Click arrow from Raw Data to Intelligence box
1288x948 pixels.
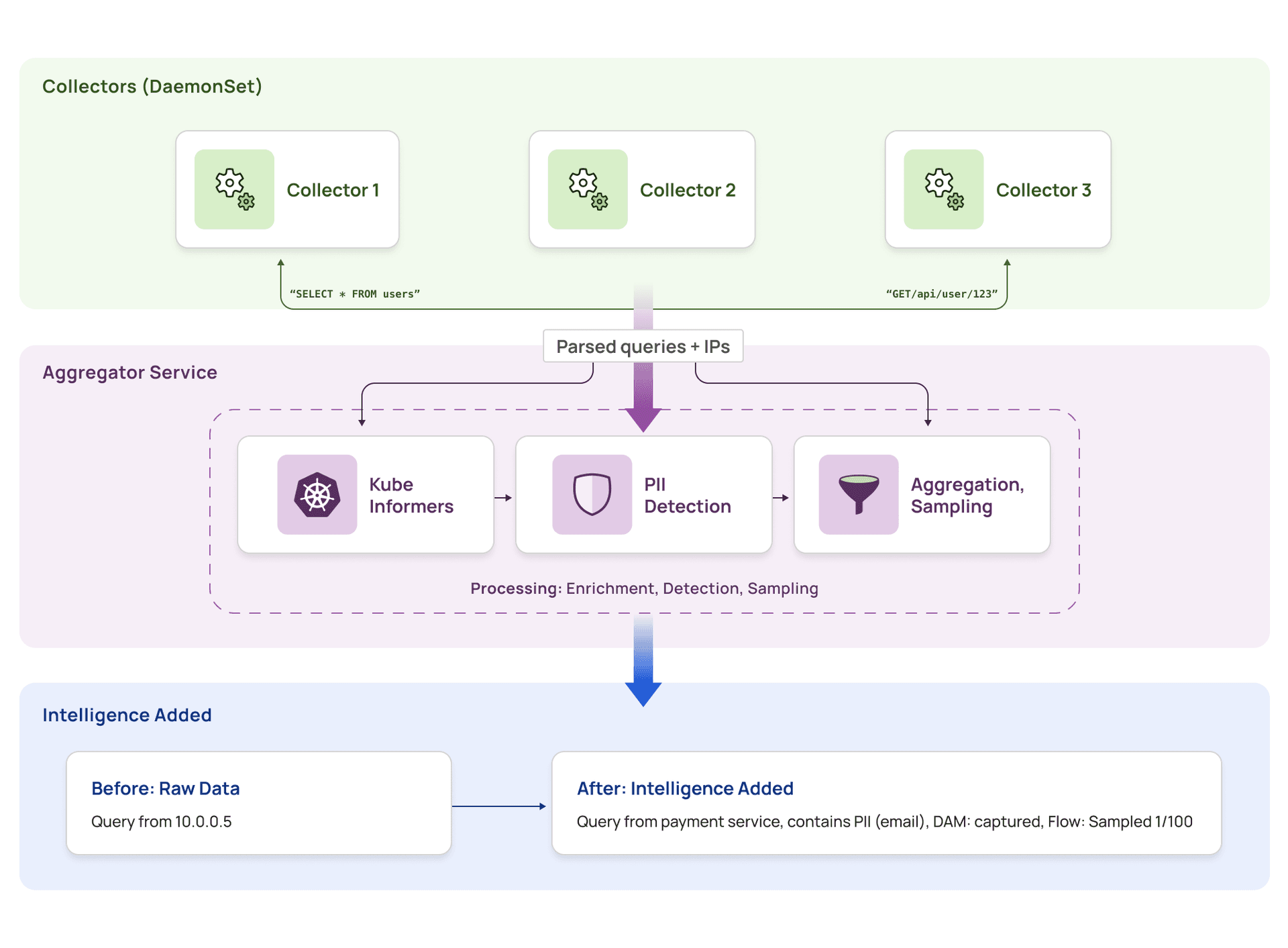(x=500, y=806)
